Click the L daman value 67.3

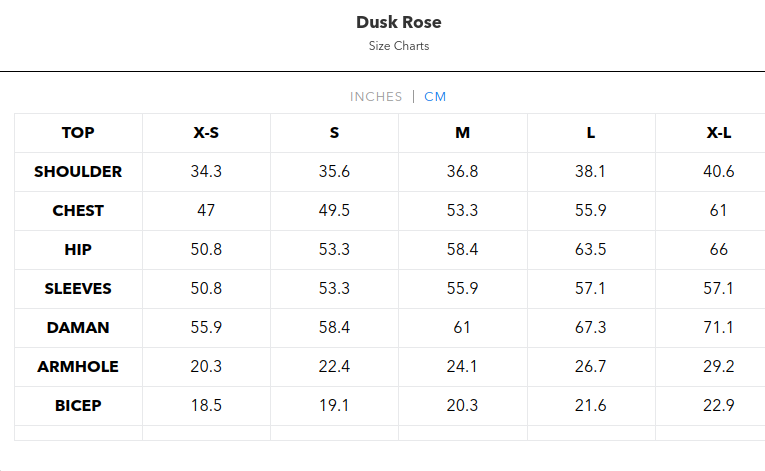click(591, 328)
